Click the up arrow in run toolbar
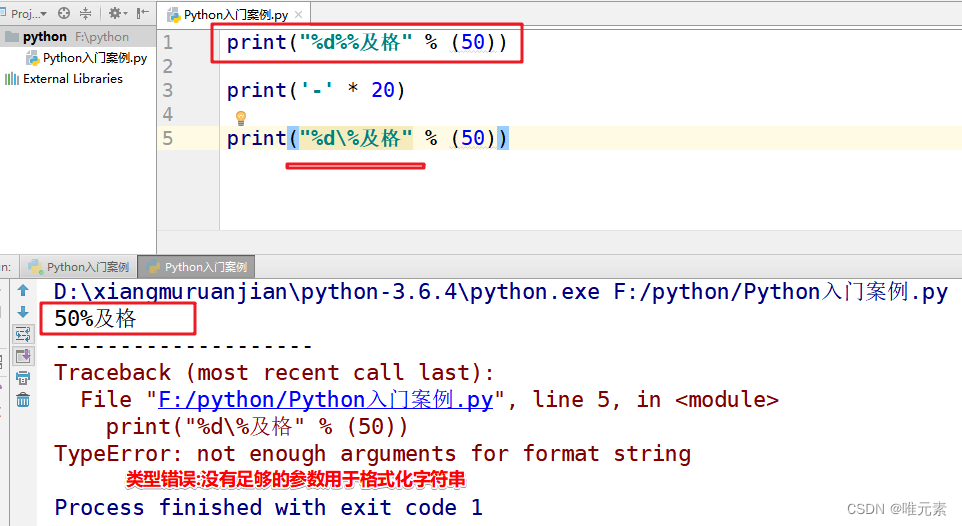The width and height of the screenshot is (962, 526). point(23,290)
